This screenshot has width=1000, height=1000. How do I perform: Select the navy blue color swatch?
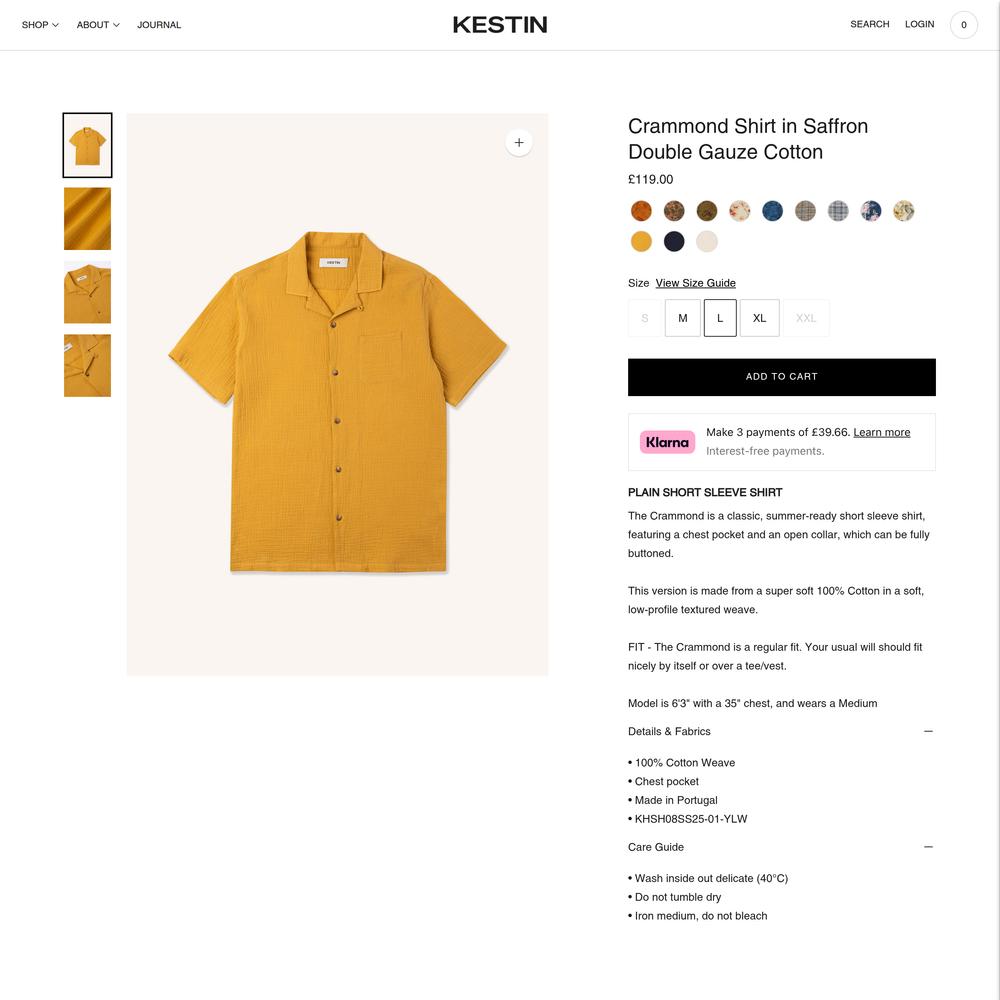[673, 242]
